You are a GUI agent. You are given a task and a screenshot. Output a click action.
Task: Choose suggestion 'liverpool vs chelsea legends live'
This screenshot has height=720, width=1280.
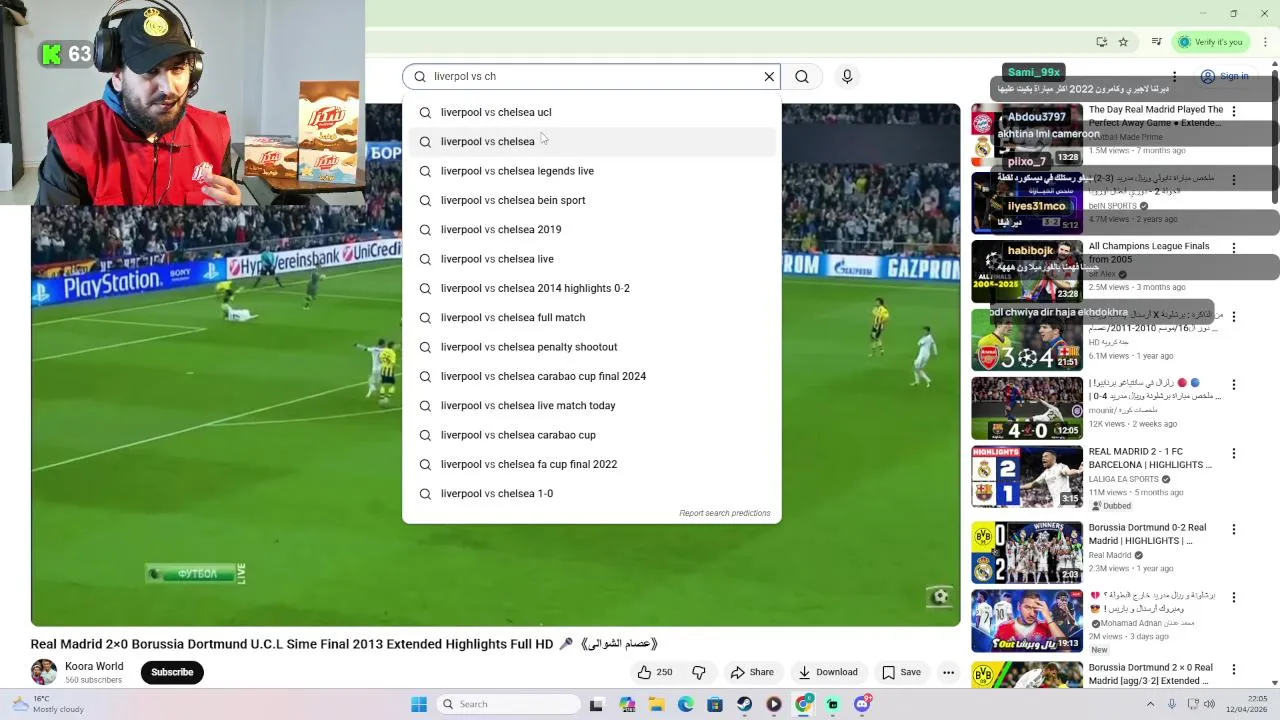[x=591, y=171]
